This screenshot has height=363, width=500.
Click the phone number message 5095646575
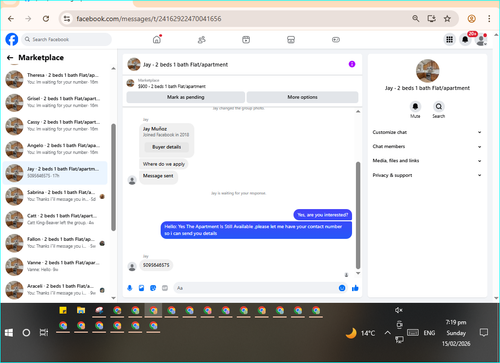tap(156, 265)
